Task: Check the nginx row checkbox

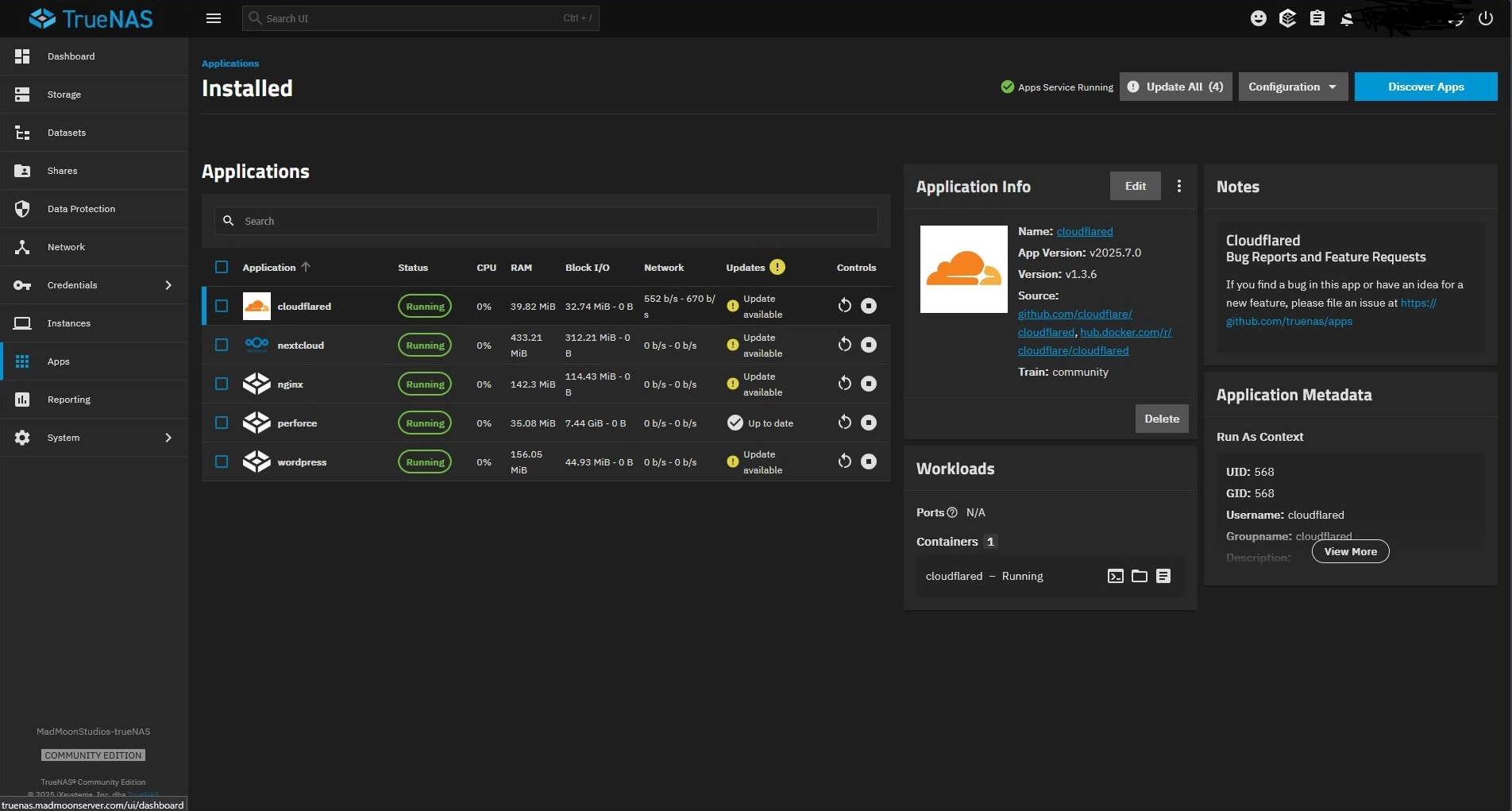Action: [x=222, y=384]
